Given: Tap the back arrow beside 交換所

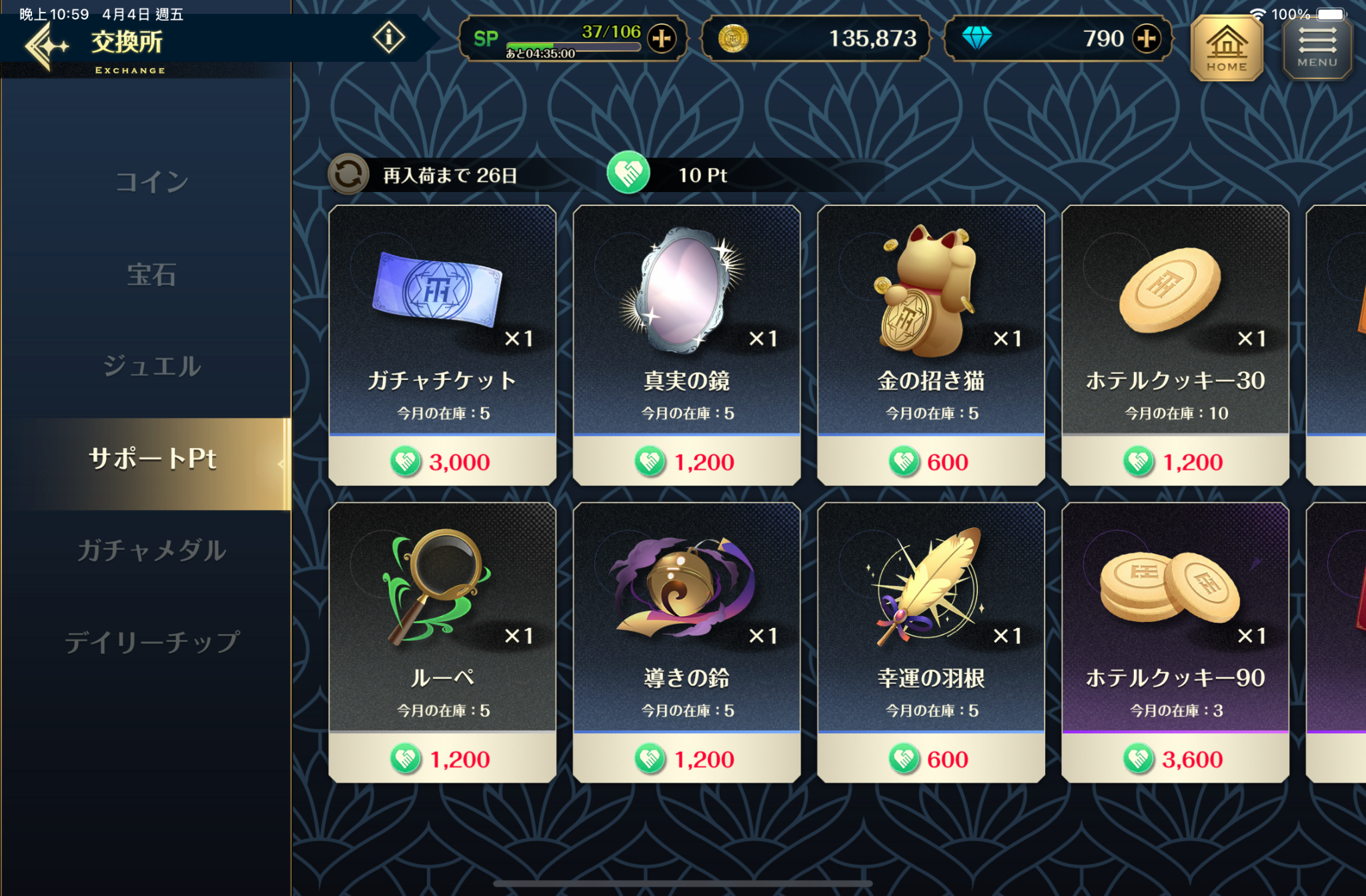Looking at the screenshot, I should (x=45, y=46).
